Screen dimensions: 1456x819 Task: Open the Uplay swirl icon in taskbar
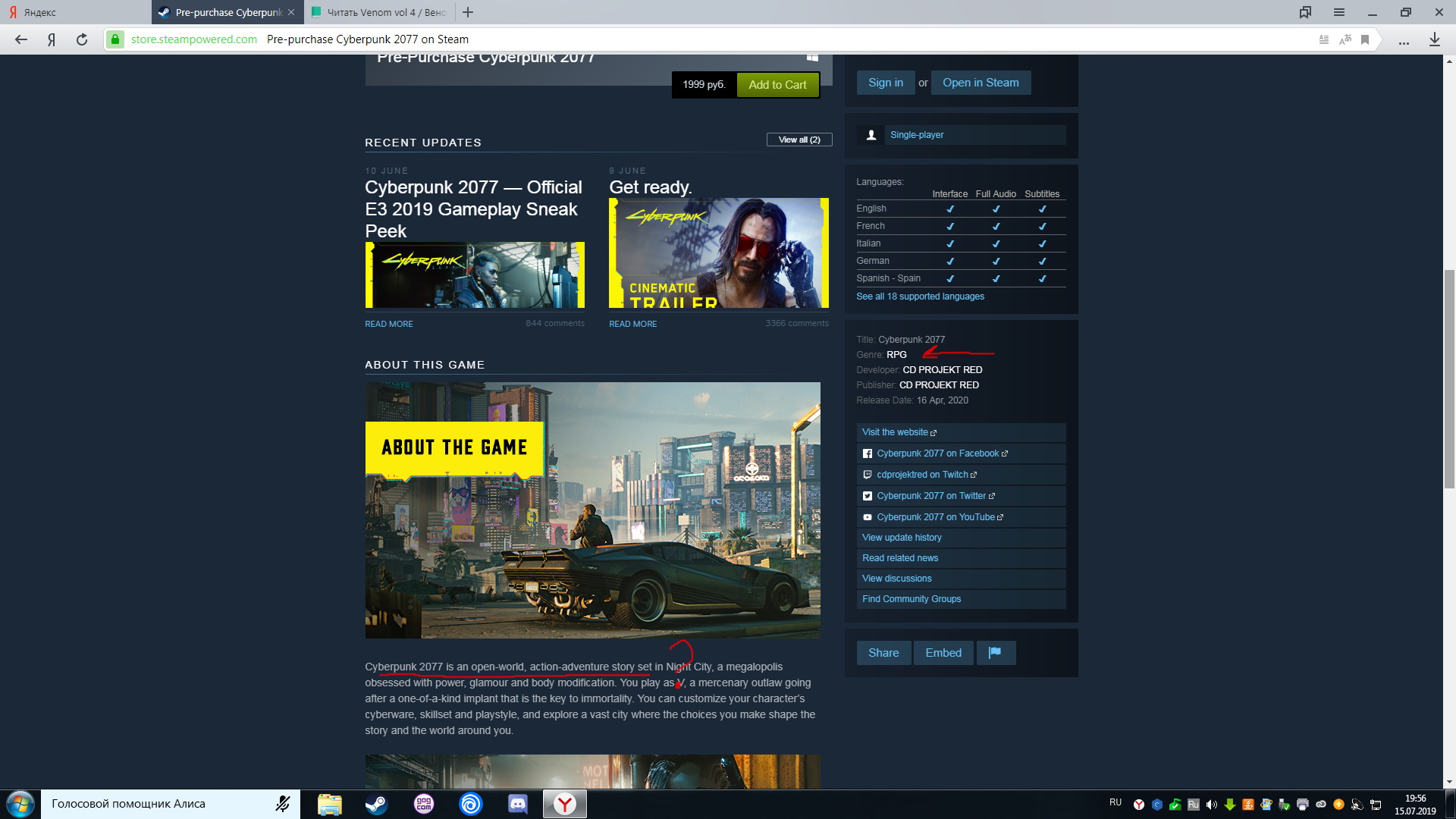click(471, 804)
